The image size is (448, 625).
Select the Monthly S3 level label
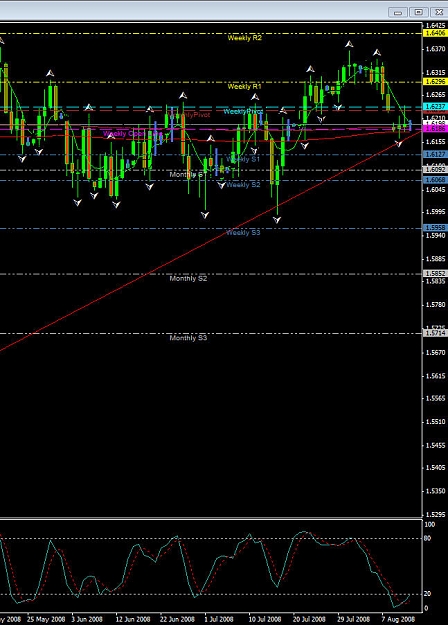point(188,338)
